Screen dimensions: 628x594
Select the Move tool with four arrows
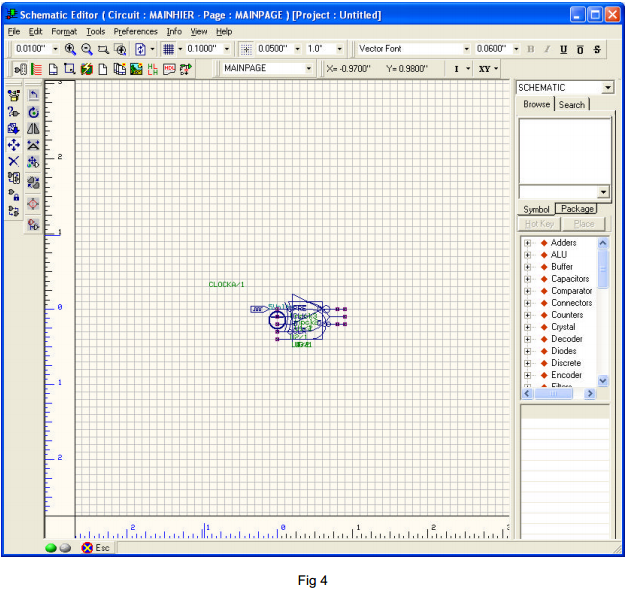click(14, 145)
